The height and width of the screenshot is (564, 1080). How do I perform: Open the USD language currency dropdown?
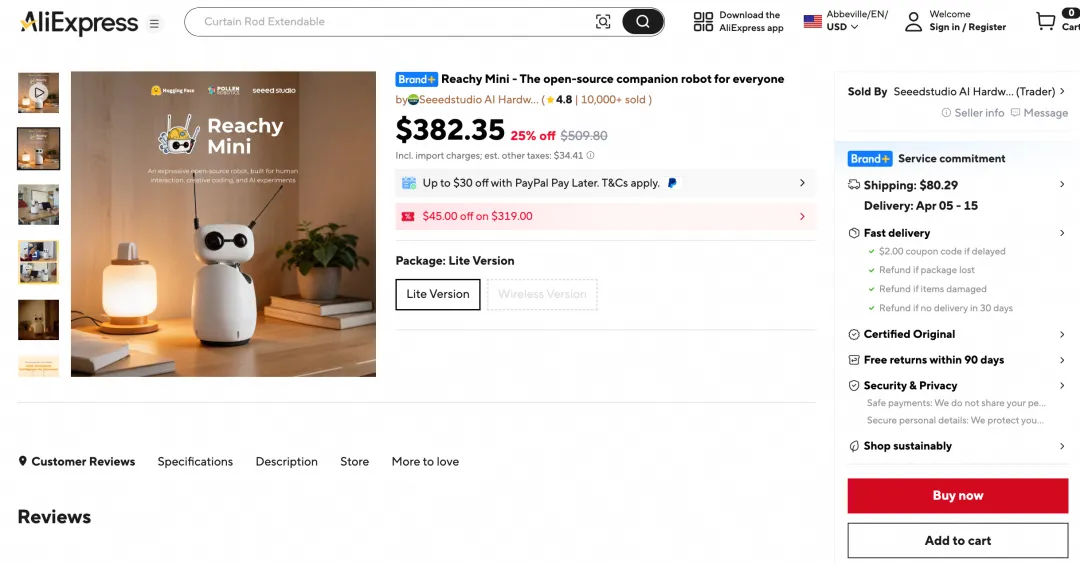(x=841, y=27)
